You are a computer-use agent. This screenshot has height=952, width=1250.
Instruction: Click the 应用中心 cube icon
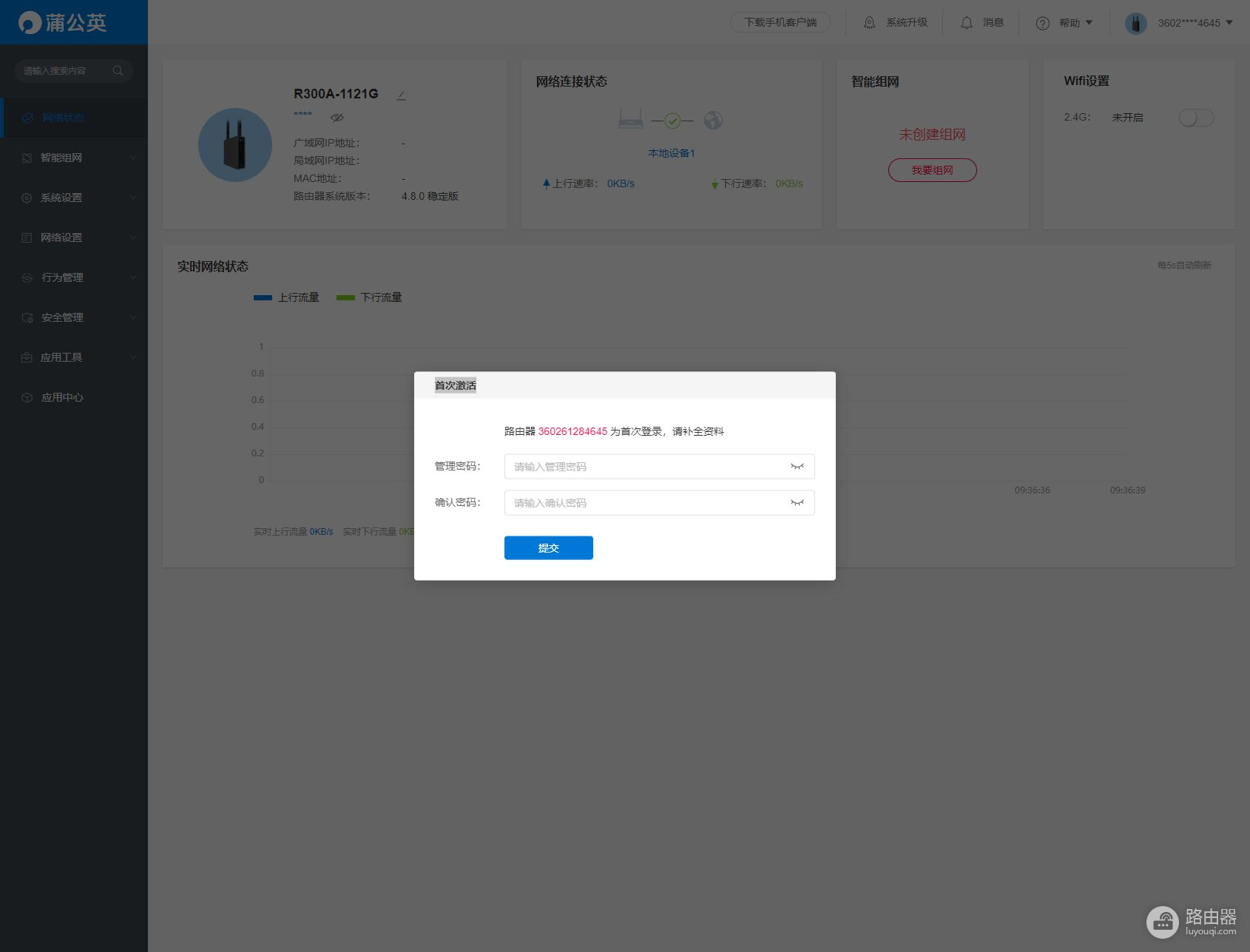click(27, 397)
